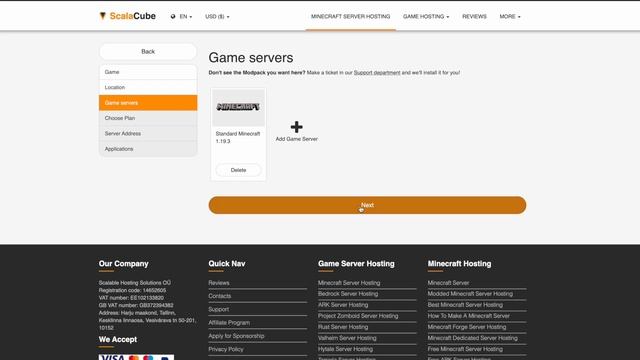Image resolution: width=640 pixels, height=360 pixels.
Task: Click the Standard Minecraft 1.19.3 text
Action: (x=238, y=137)
